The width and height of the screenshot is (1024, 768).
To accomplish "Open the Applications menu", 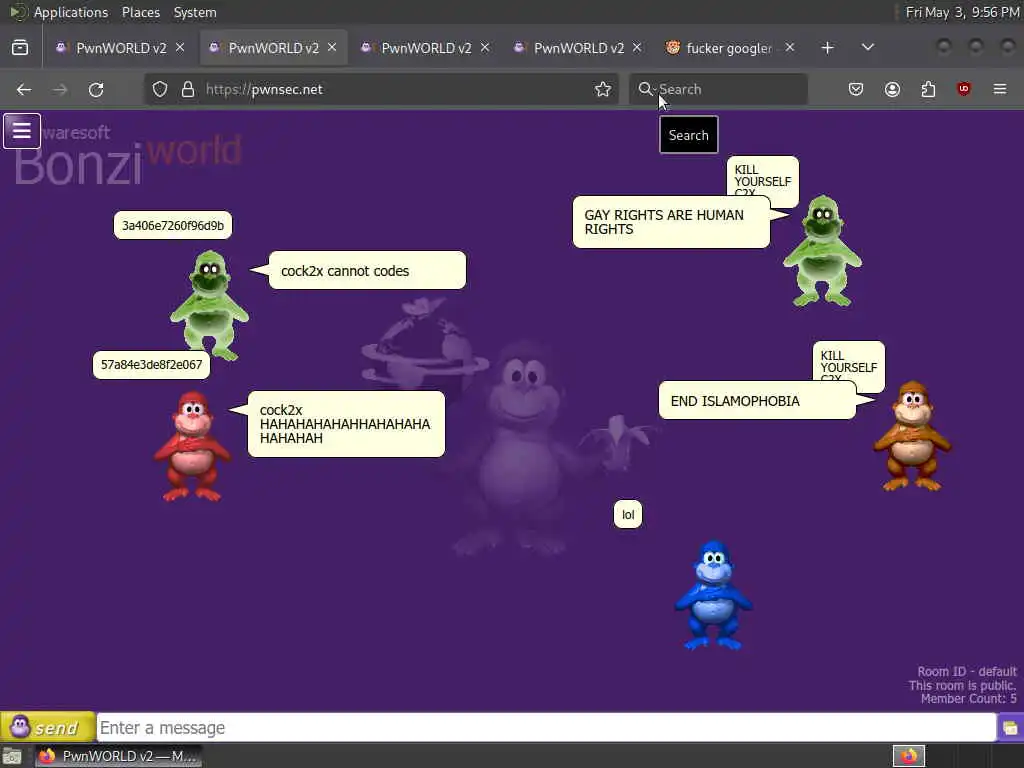I will (71, 12).
